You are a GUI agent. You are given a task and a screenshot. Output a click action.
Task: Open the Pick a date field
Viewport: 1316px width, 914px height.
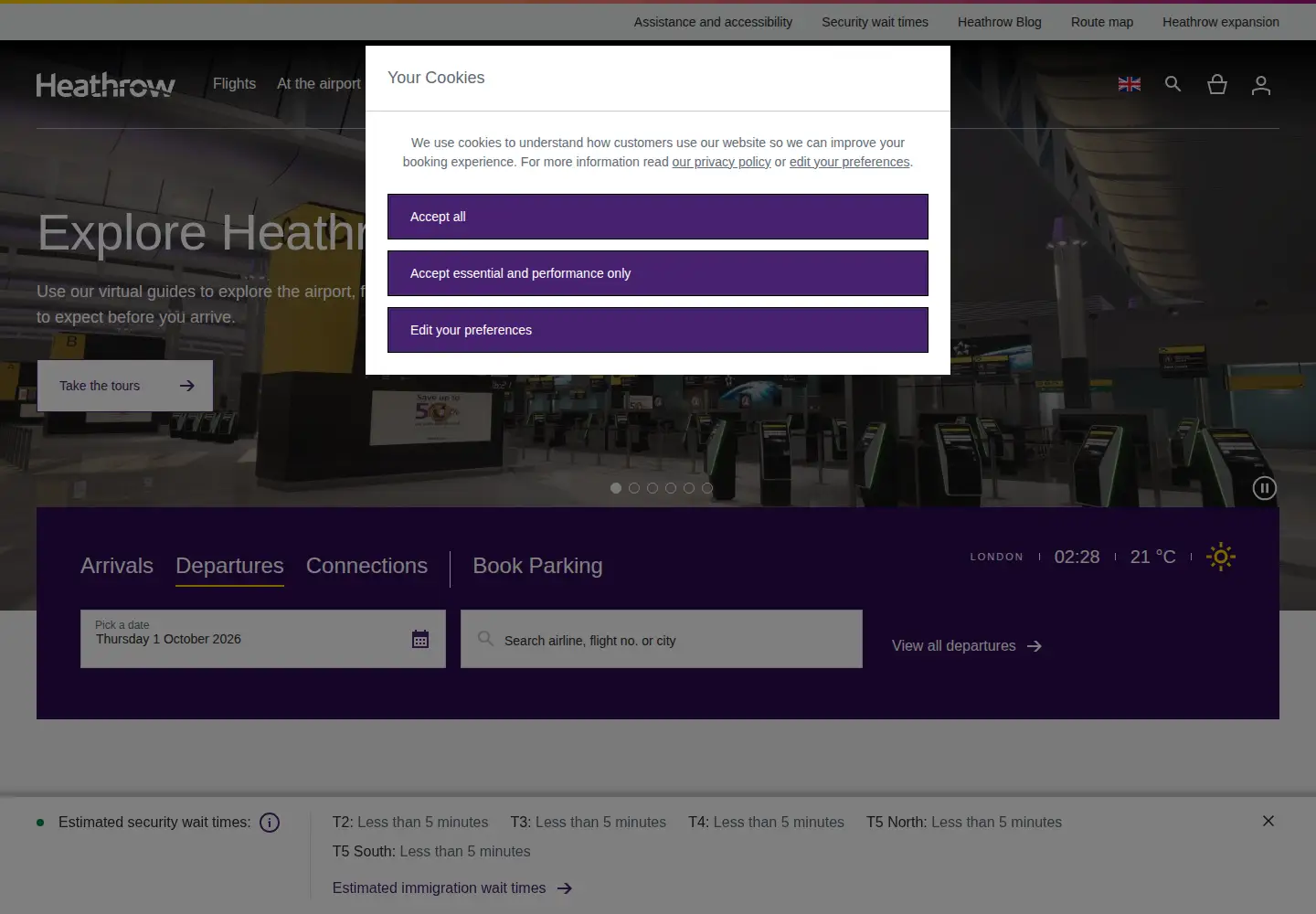pos(263,639)
